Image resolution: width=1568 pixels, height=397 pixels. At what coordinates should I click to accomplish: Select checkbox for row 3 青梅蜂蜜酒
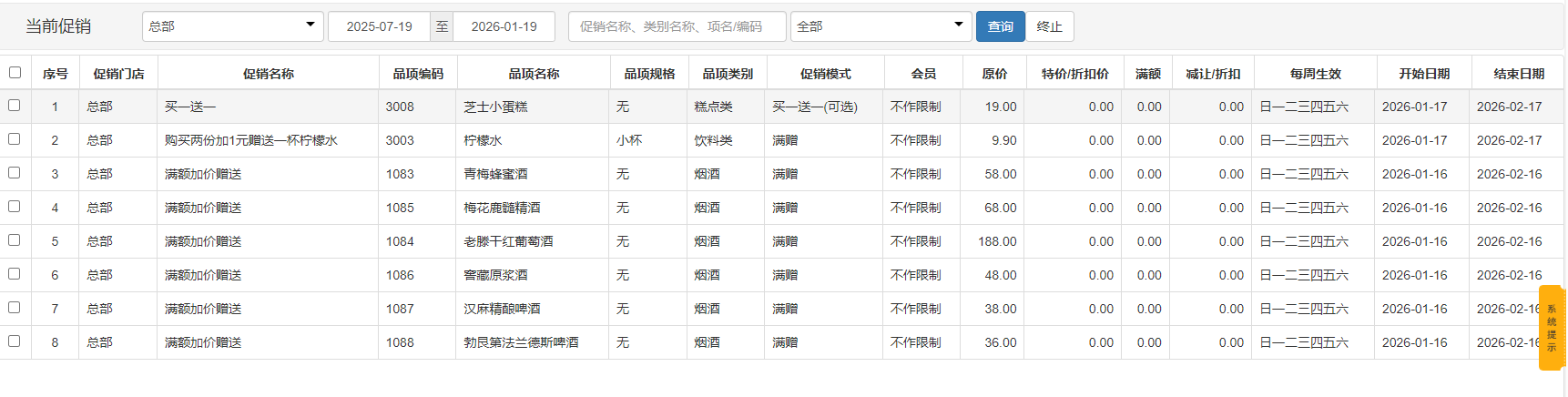point(15,173)
